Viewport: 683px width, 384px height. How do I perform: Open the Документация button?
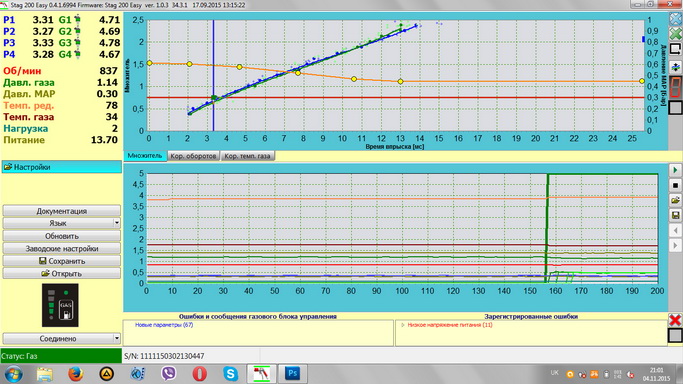tap(61, 211)
